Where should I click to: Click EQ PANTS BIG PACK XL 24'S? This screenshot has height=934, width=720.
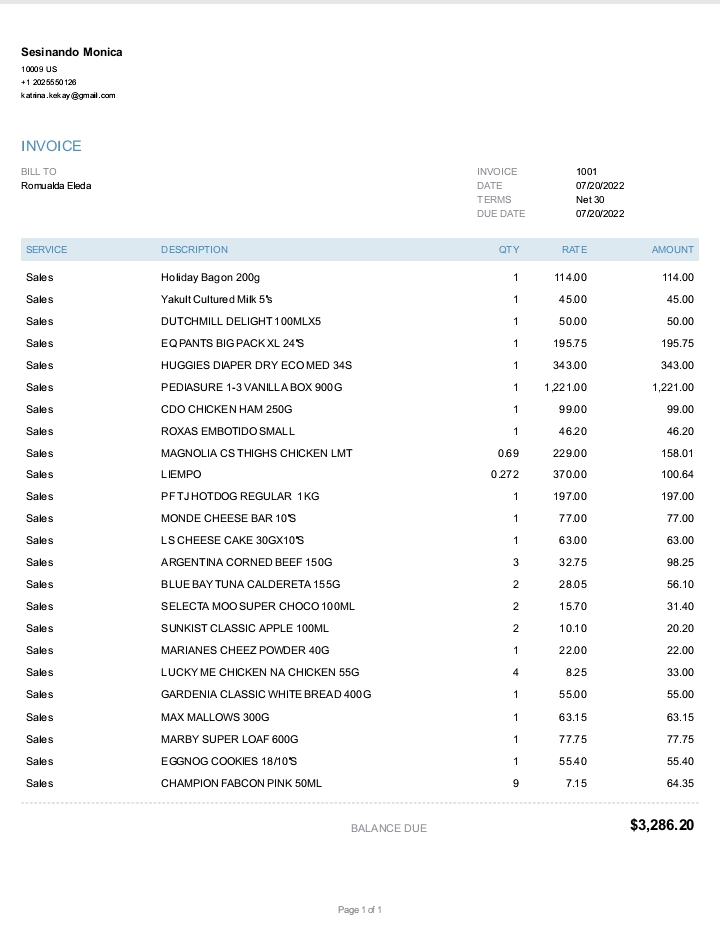pos(232,344)
